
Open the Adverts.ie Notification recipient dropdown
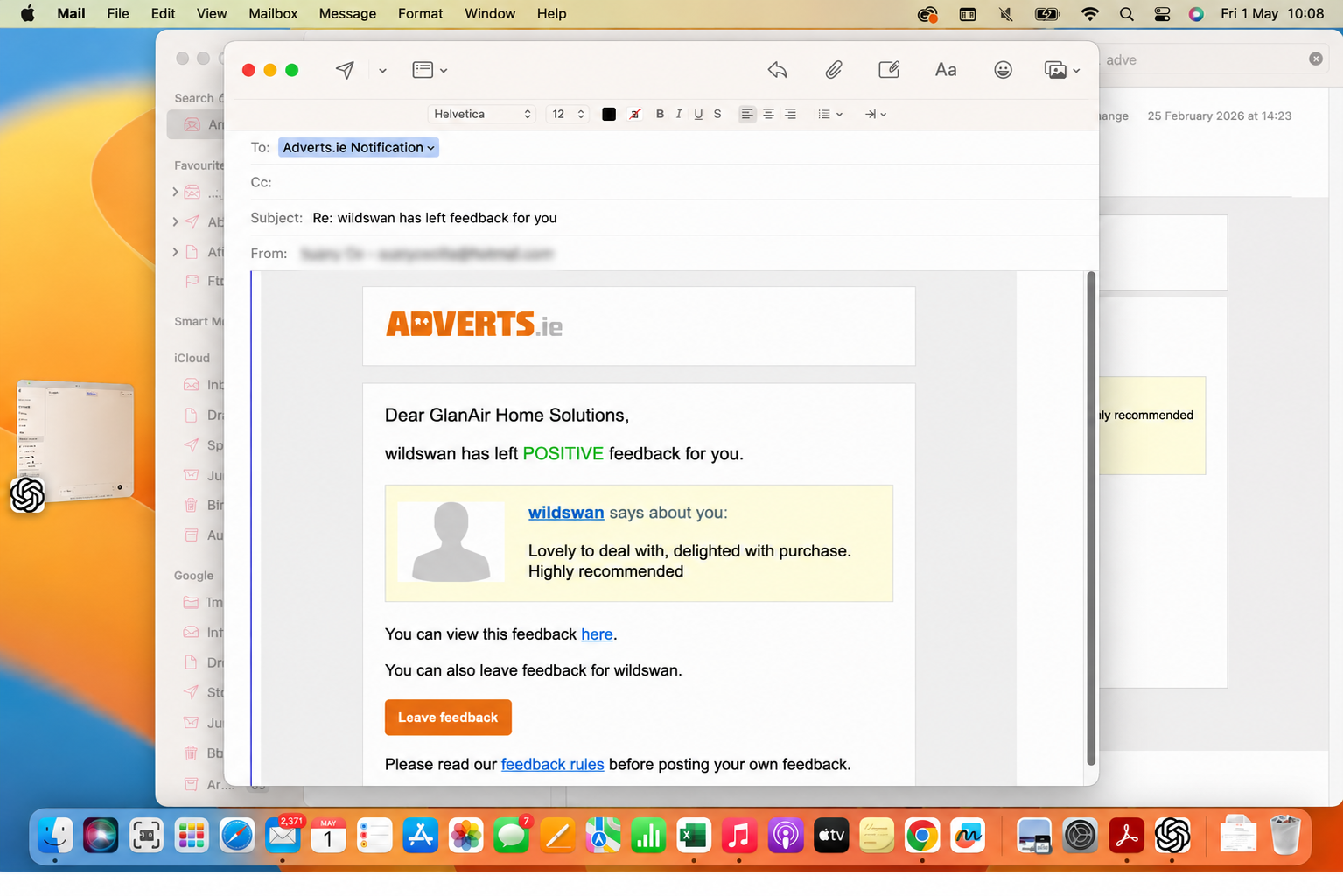pyautogui.click(x=359, y=147)
